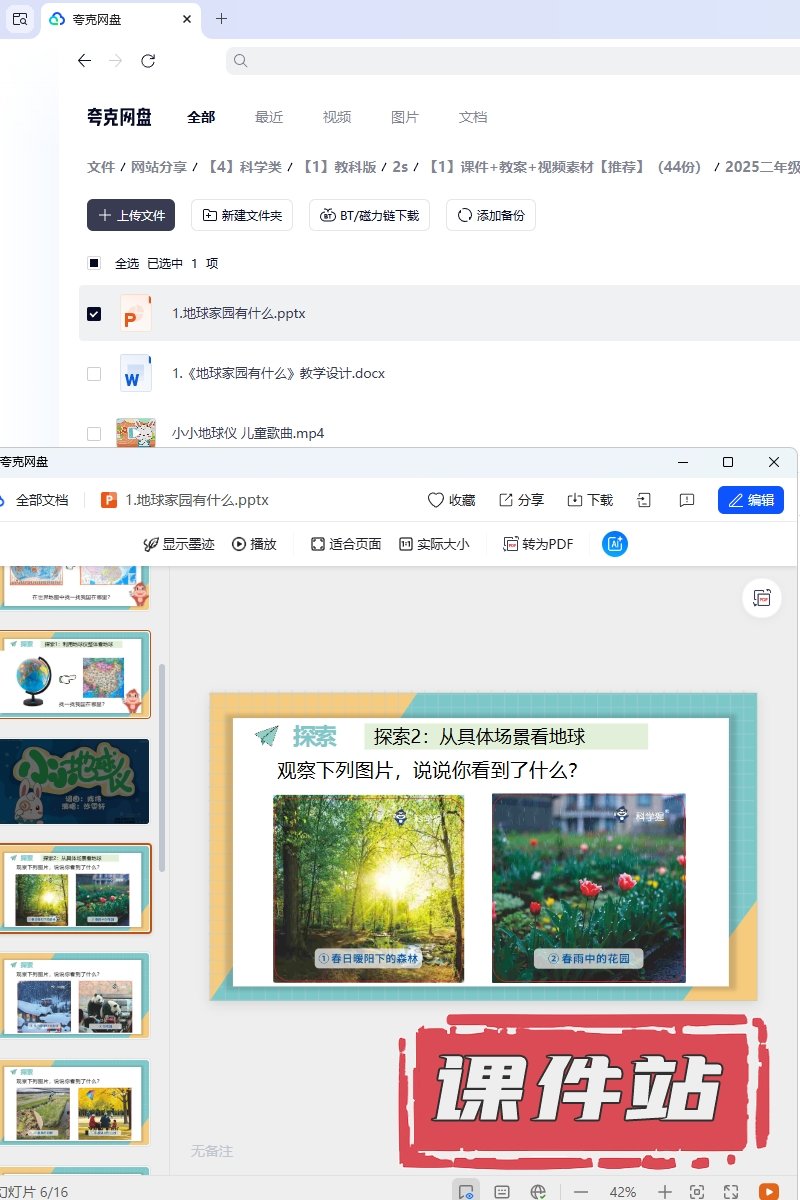The width and height of the screenshot is (800, 1200).
Task: Switch to the 图片 tab
Action: (405, 117)
